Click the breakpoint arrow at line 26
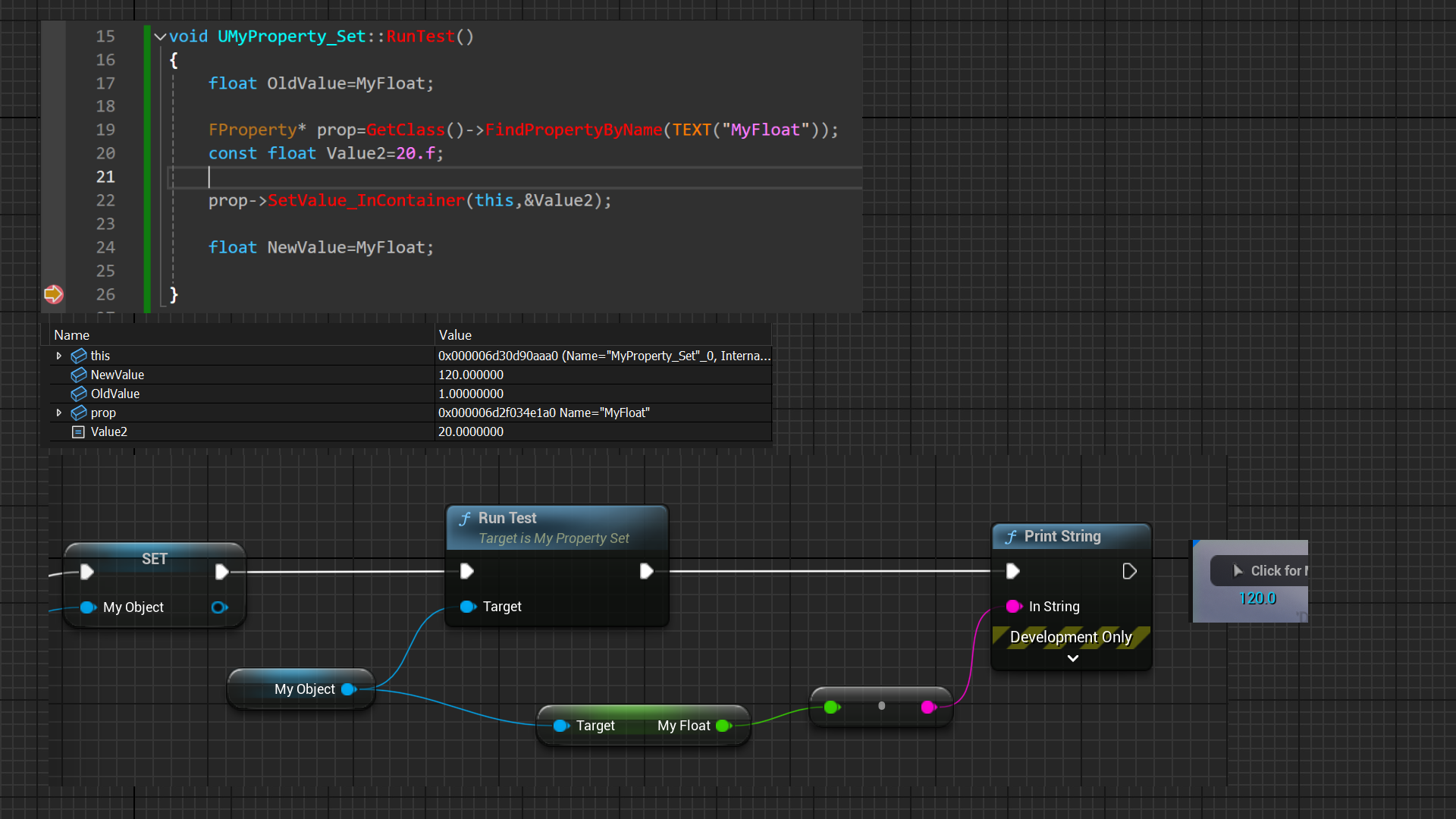The image size is (1456, 819). [x=53, y=294]
